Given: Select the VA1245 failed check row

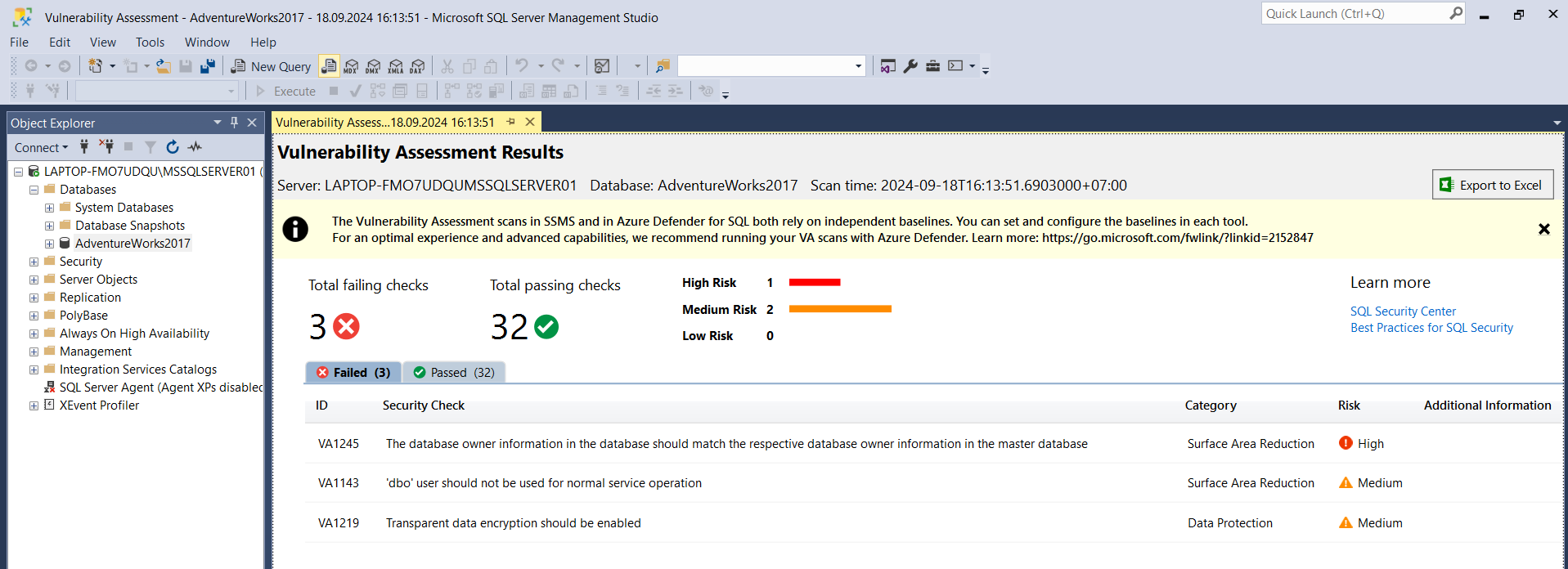Looking at the screenshot, I should (933, 444).
